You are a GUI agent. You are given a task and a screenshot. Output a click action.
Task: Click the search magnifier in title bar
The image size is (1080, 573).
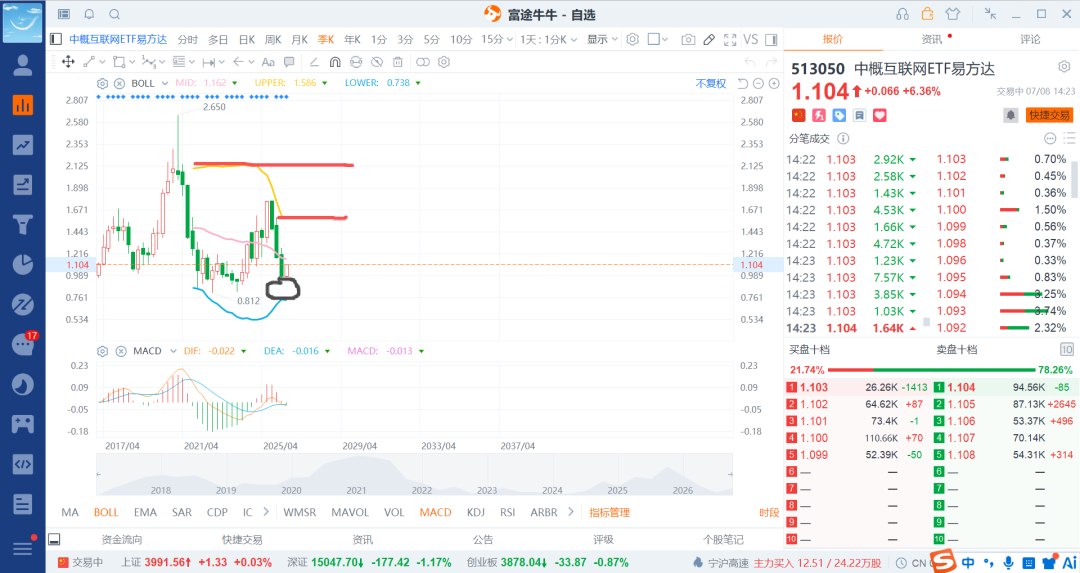[115, 14]
